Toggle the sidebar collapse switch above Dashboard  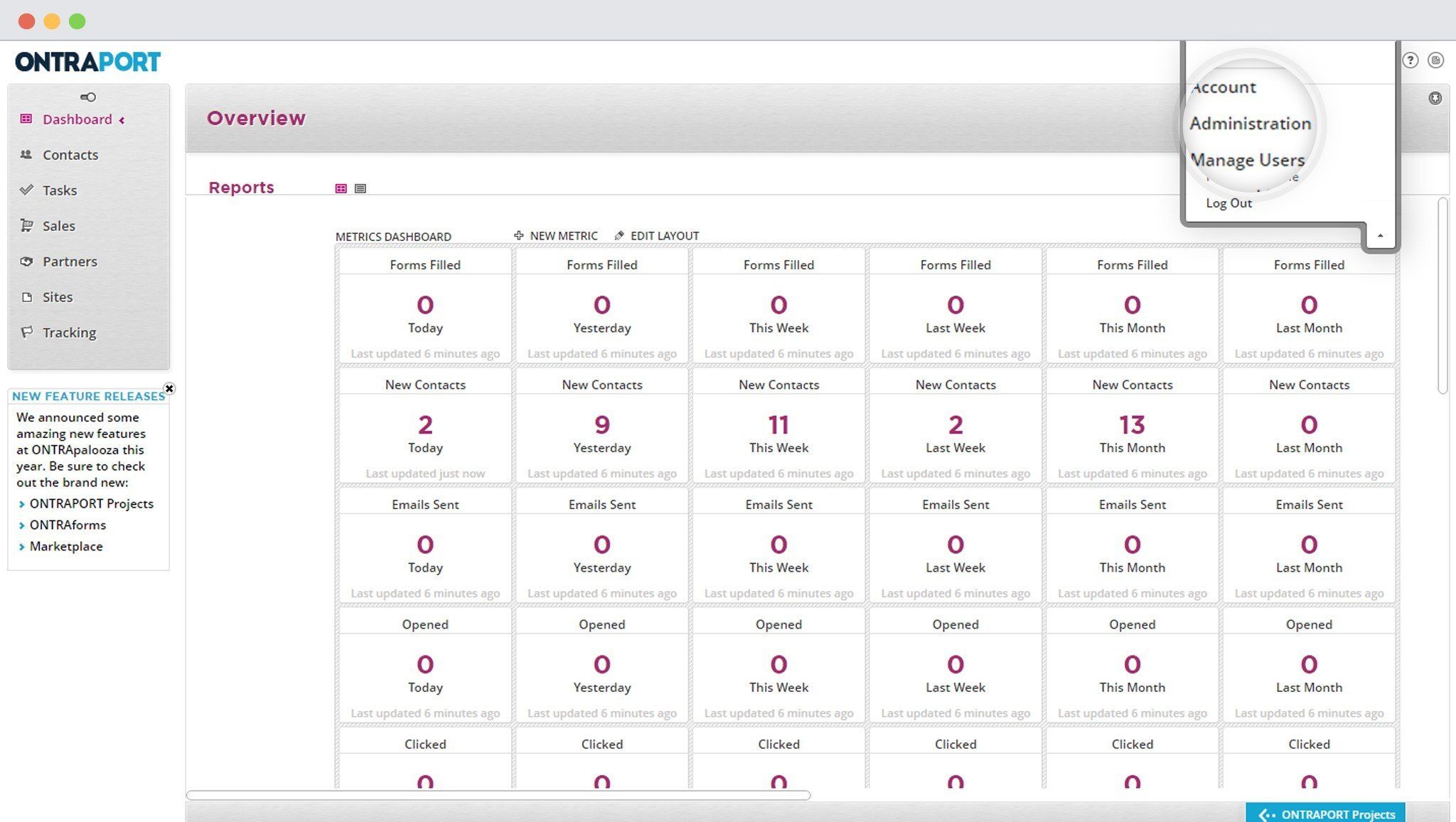(88, 97)
